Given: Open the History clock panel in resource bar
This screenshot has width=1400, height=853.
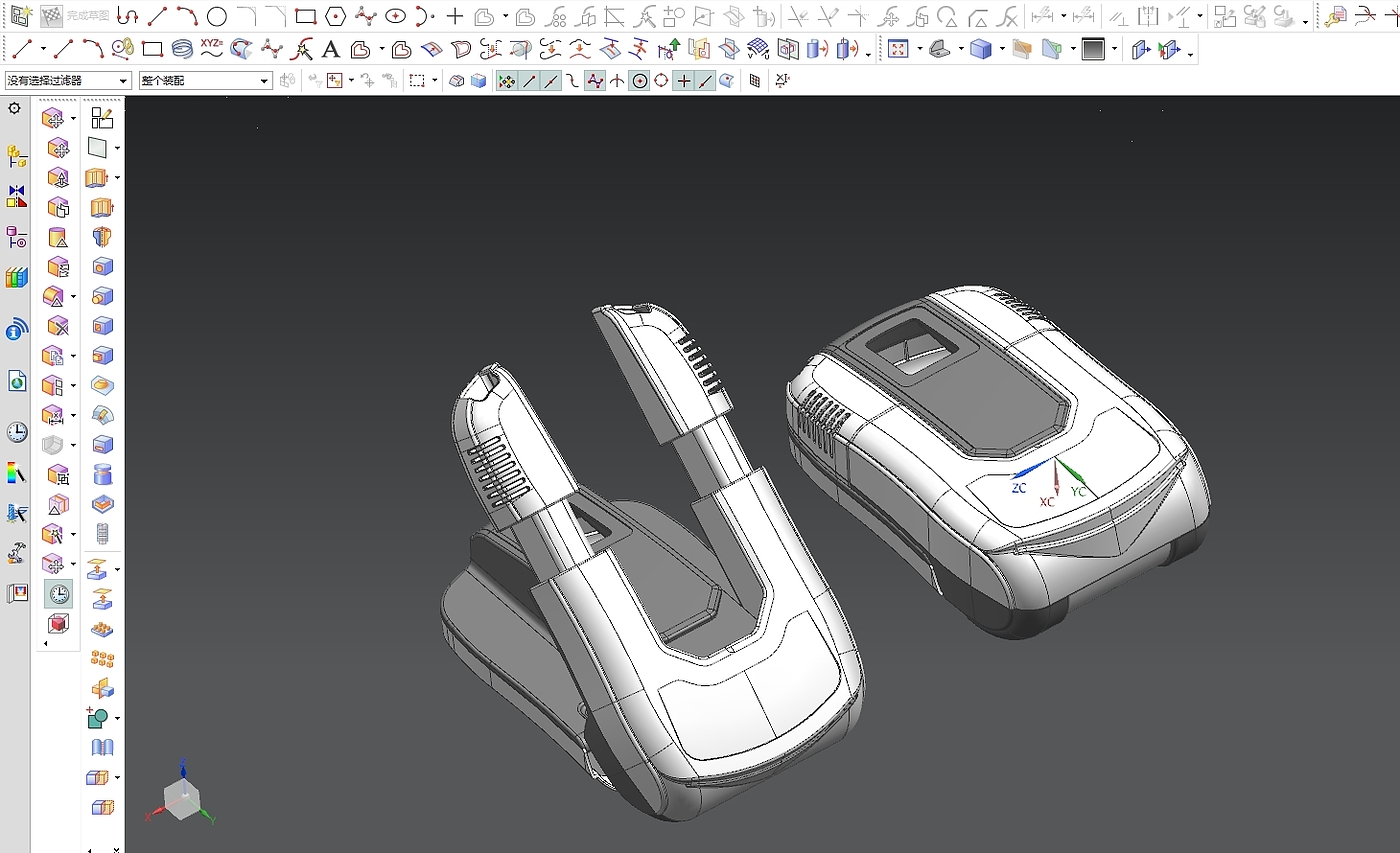Looking at the screenshot, I should click(17, 432).
